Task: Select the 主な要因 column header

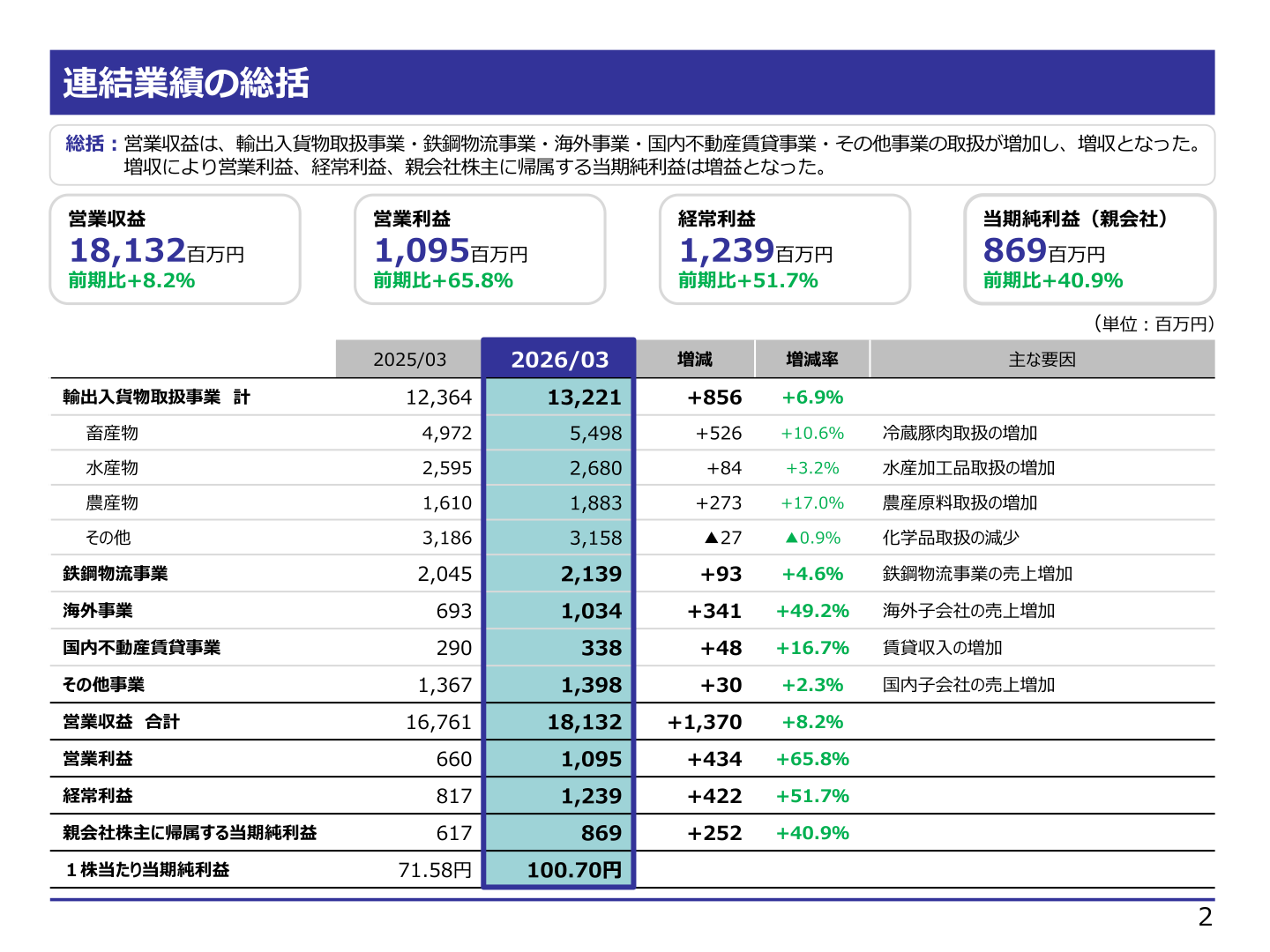Action: pyautogui.click(x=1042, y=360)
